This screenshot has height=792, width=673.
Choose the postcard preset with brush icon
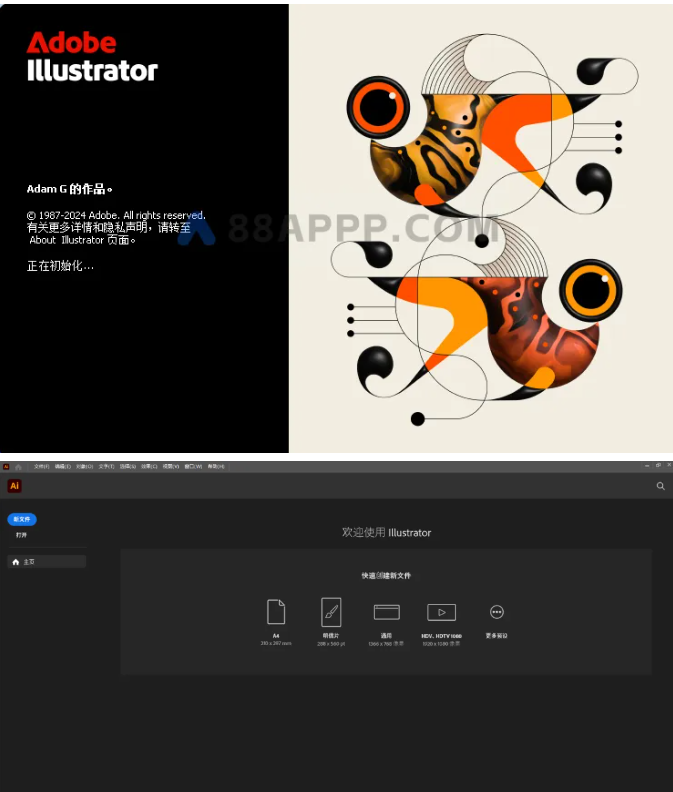(331, 612)
